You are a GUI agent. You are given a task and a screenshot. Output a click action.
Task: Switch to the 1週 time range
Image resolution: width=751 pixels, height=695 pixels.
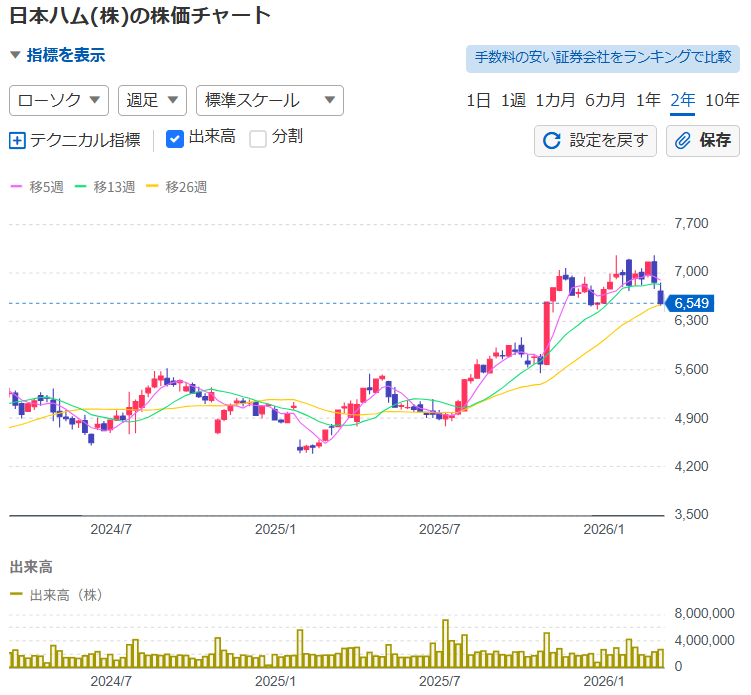pos(513,100)
